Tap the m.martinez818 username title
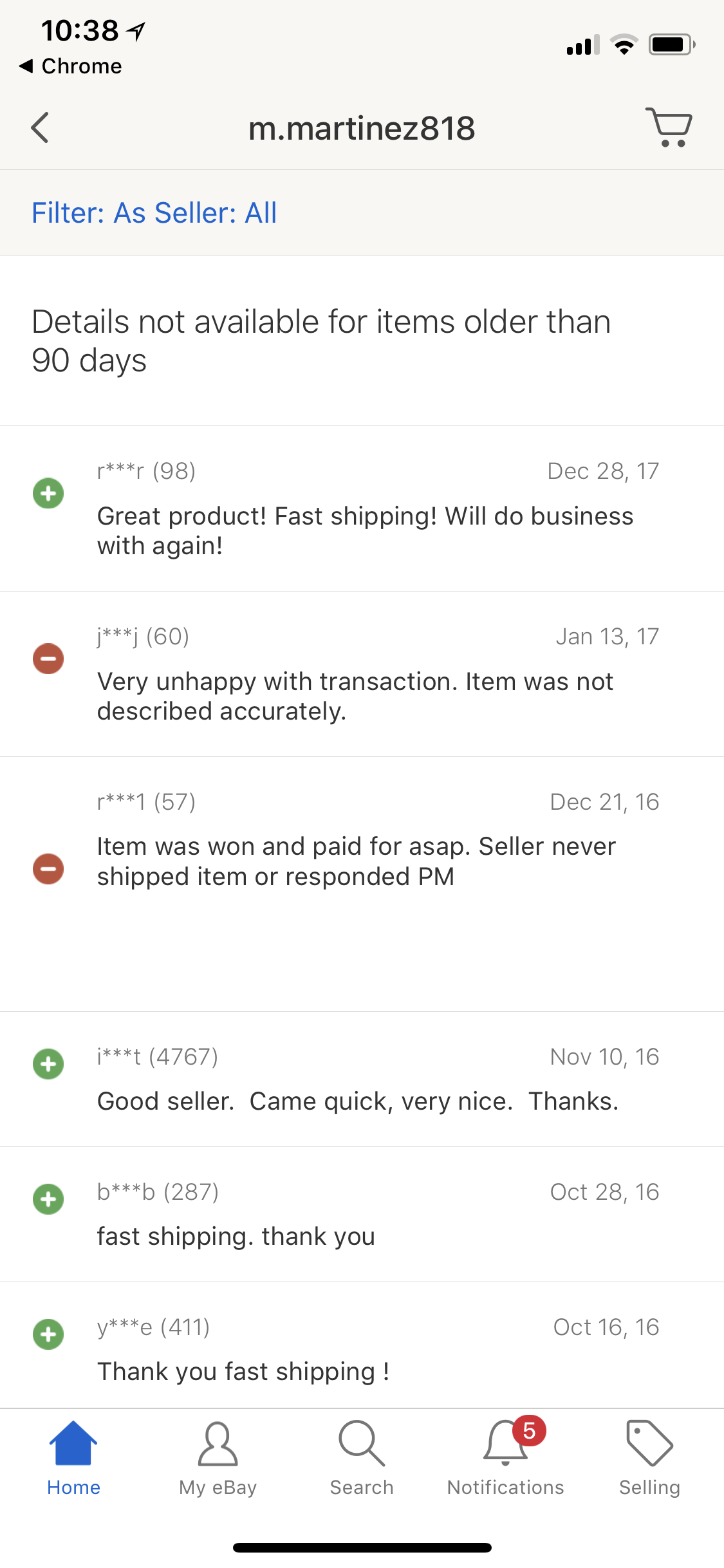Screen dimensions: 724x1568 (x=362, y=128)
